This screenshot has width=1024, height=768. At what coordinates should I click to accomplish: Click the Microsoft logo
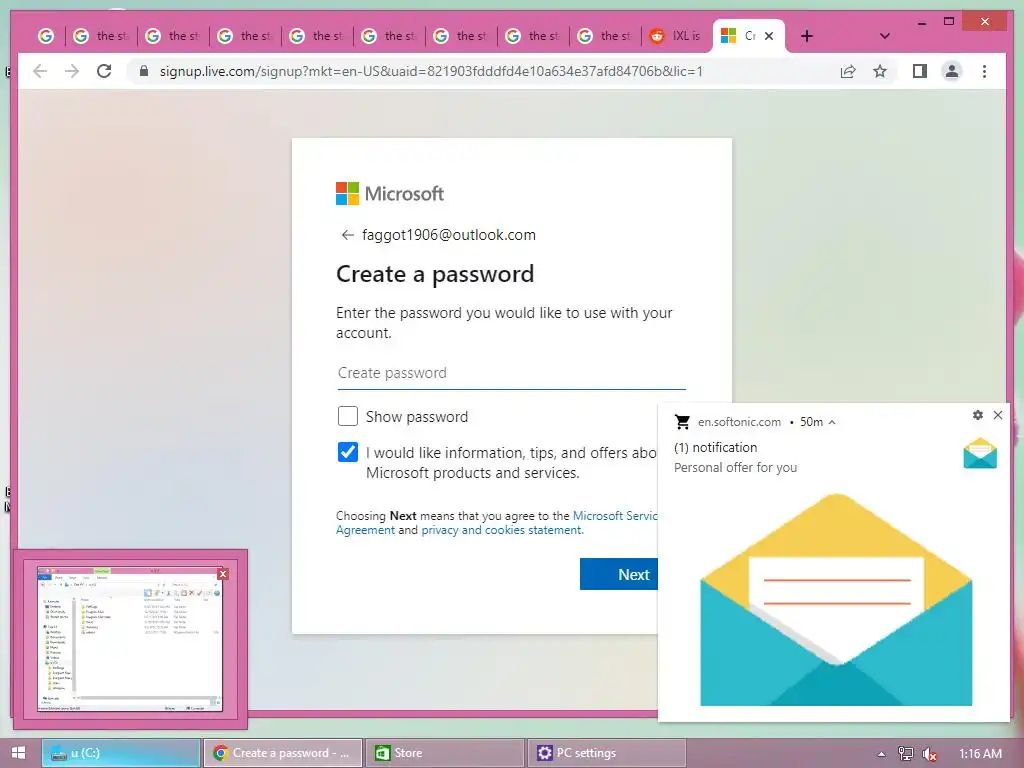[x=390, y=193]
